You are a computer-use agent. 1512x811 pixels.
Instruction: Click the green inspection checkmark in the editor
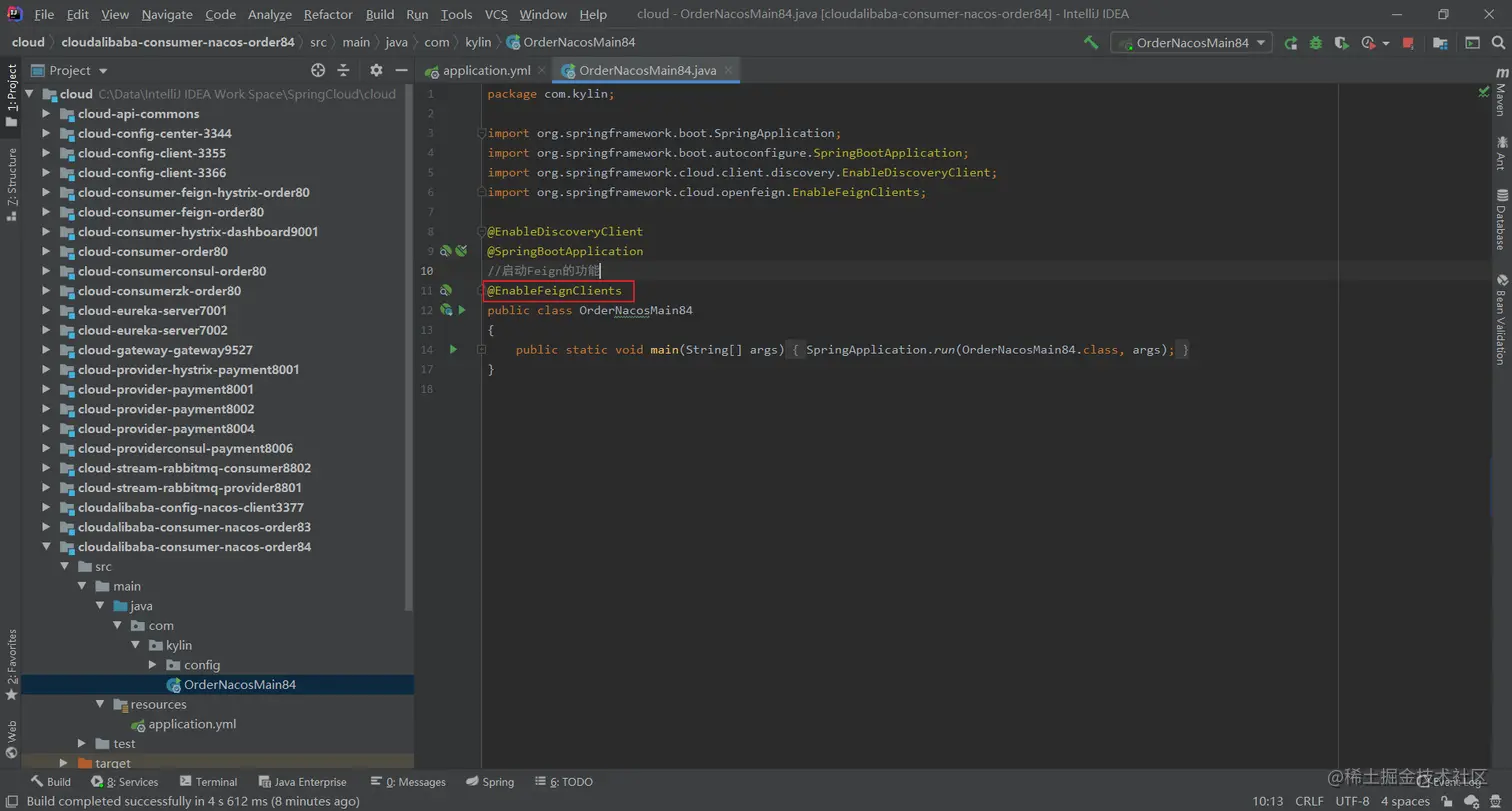coord(1484,92)
